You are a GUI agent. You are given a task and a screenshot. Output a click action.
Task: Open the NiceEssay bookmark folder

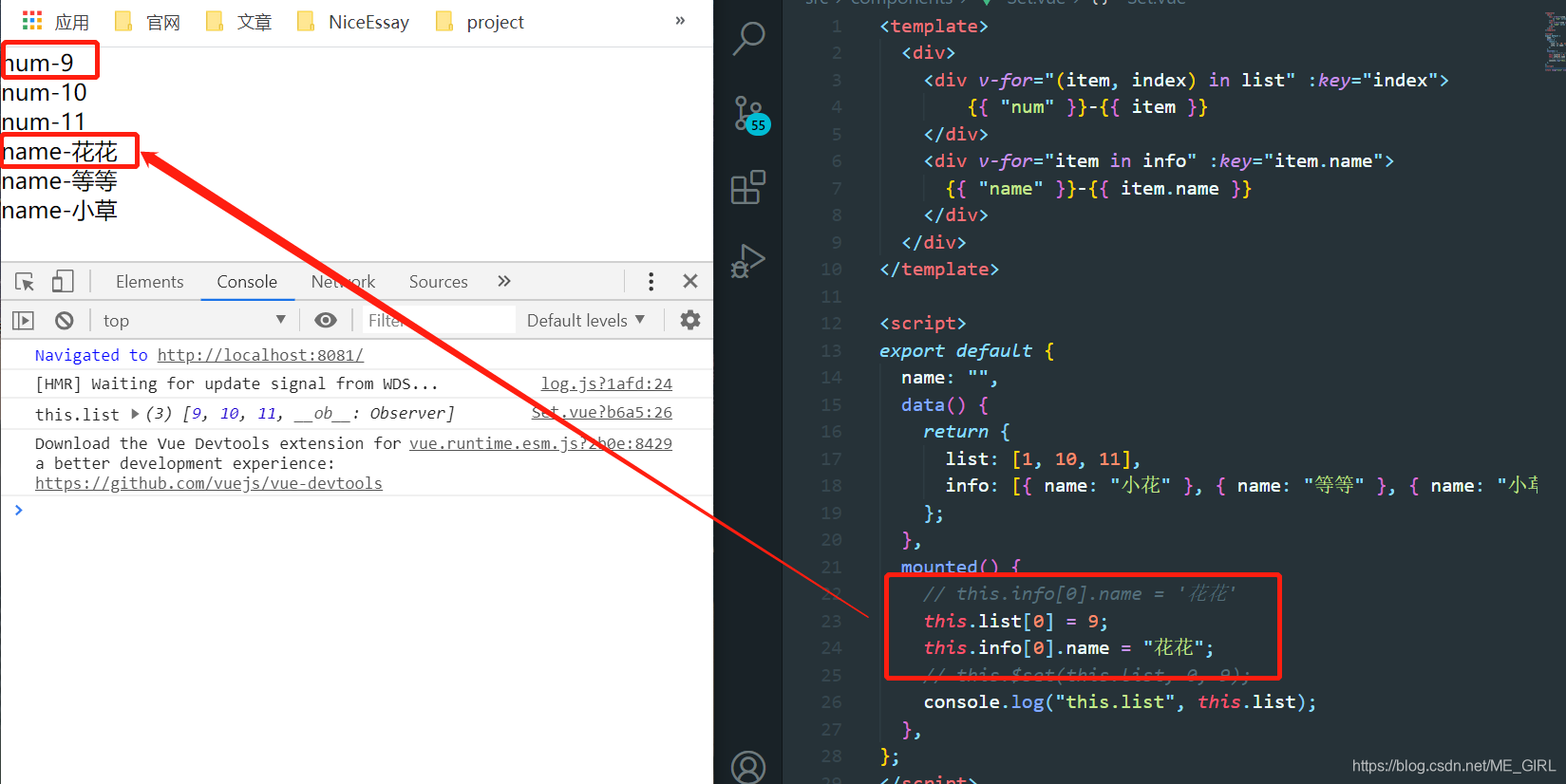click(353, 22)
